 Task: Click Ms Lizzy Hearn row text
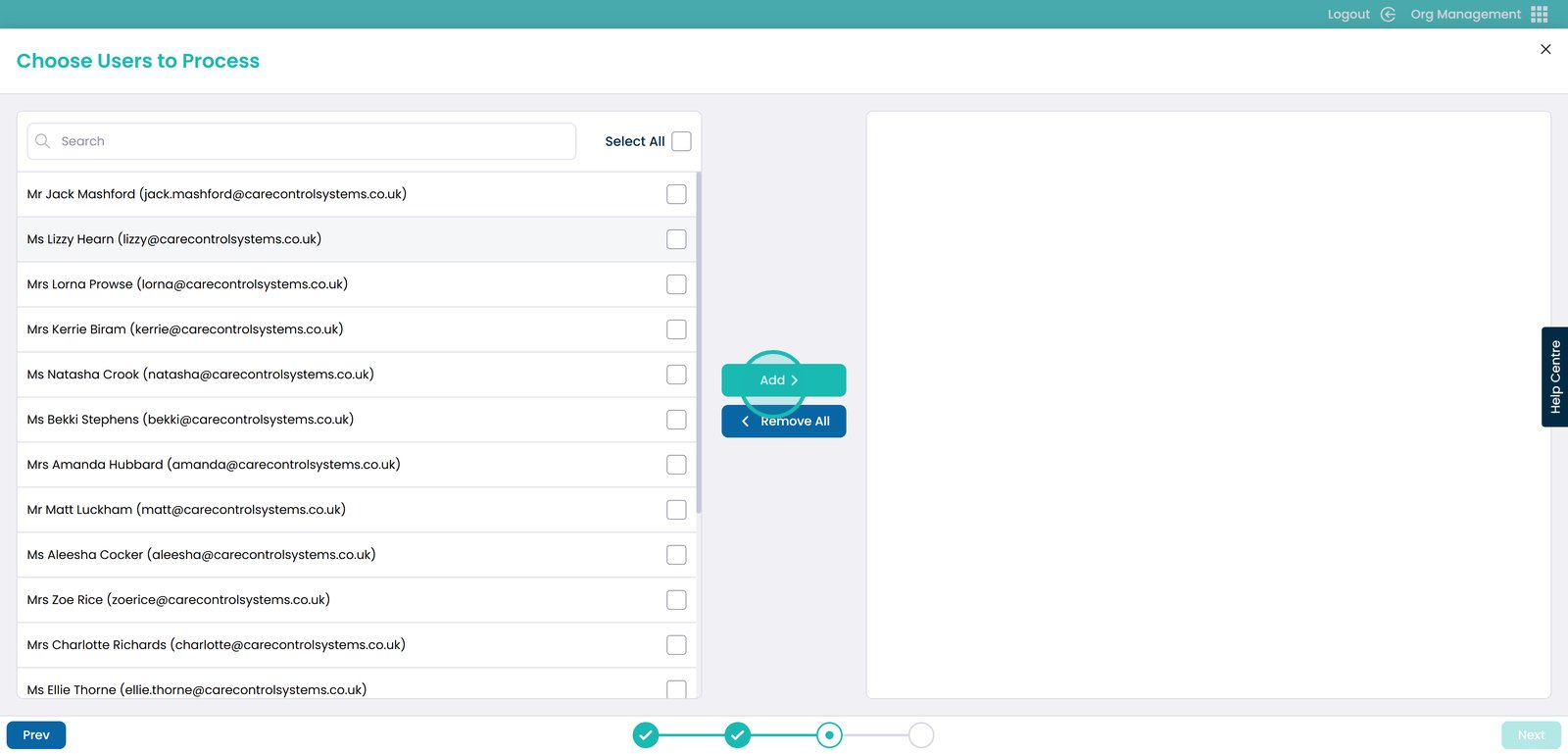tap(174, 239)
